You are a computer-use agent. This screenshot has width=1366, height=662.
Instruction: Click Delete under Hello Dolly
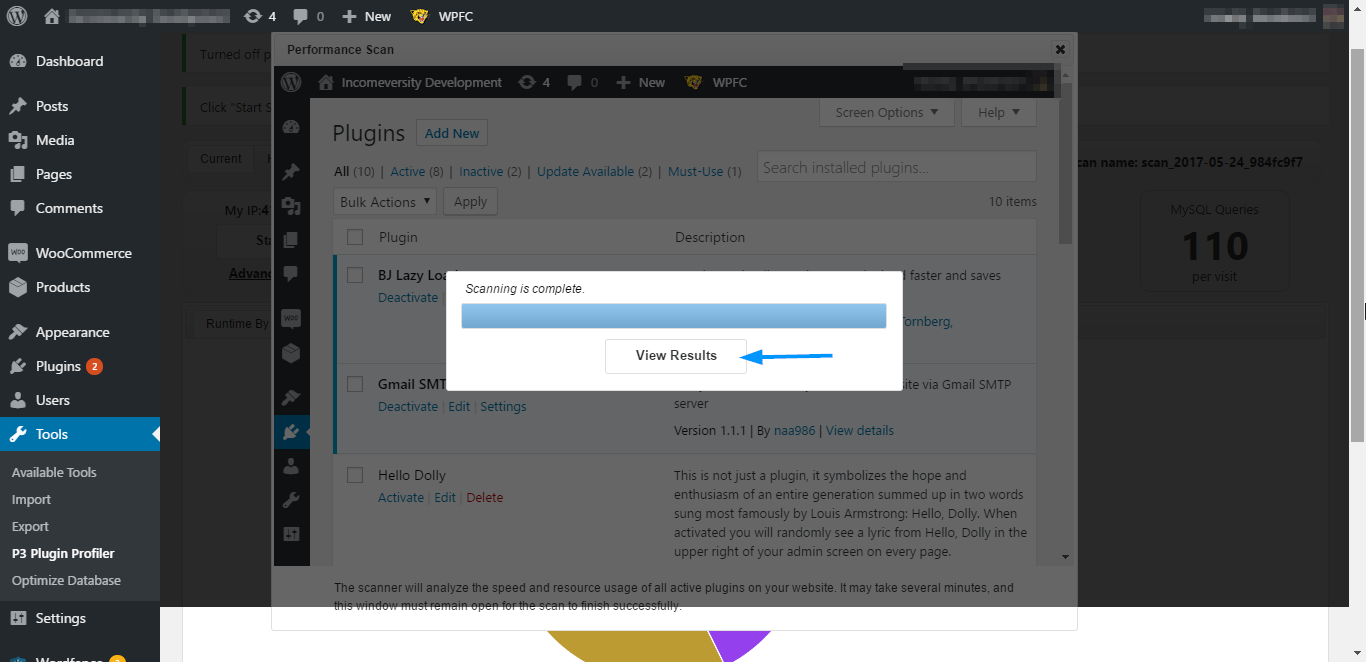click(485, 497)
